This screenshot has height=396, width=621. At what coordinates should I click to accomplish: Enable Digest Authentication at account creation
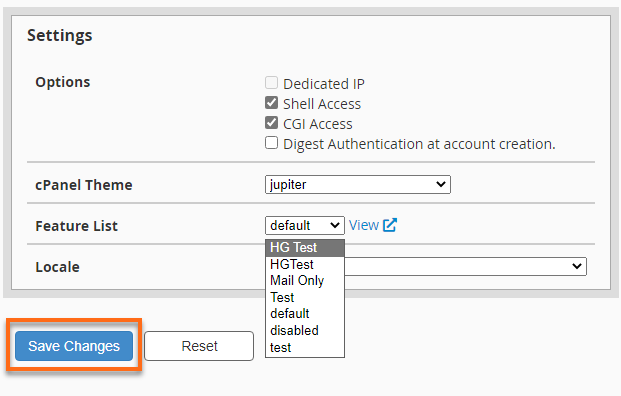271,143
